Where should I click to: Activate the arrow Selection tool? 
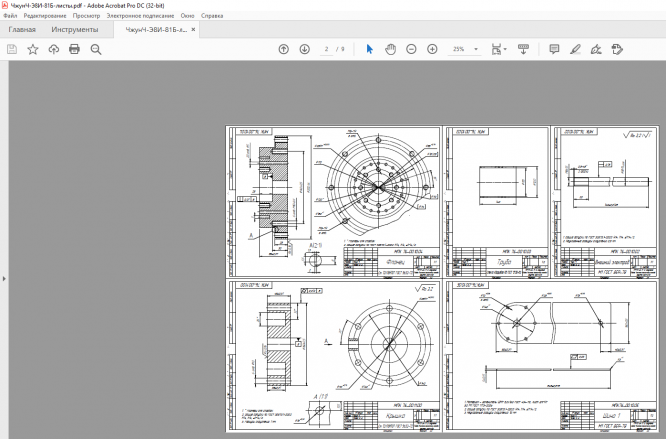[x=369, y=49]
